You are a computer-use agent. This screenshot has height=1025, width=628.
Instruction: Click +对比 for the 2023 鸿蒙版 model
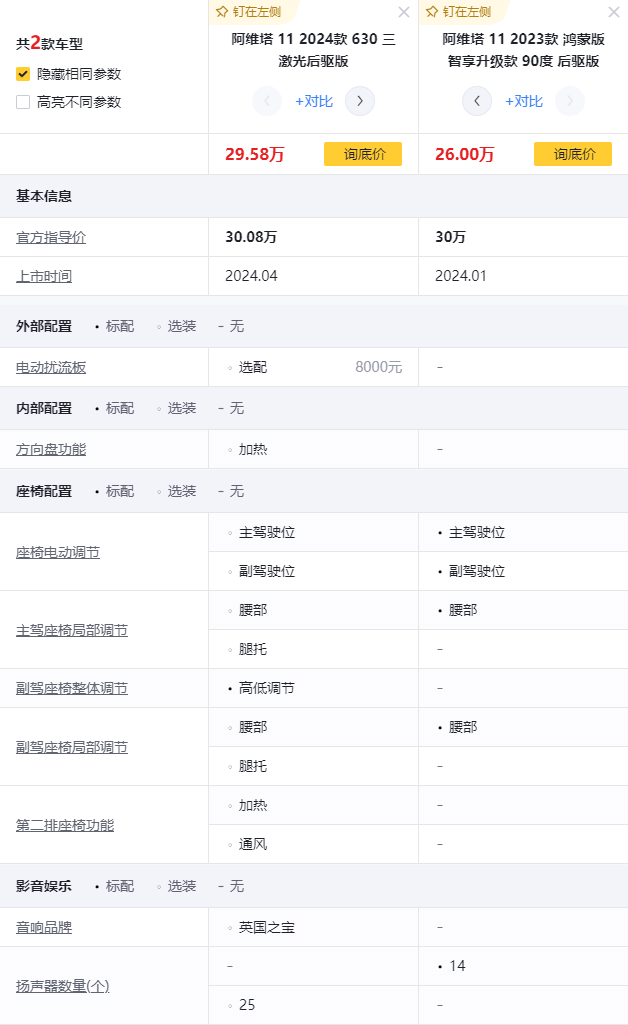[x=523, y=101]
